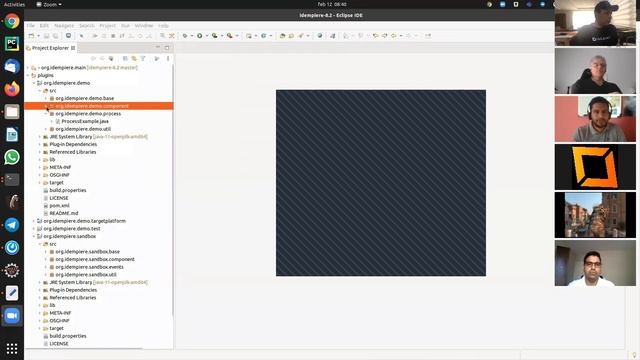This screenshot has width=640, height=360.
Task: Open Project Explorer filter icon
Action: point(143,59)
